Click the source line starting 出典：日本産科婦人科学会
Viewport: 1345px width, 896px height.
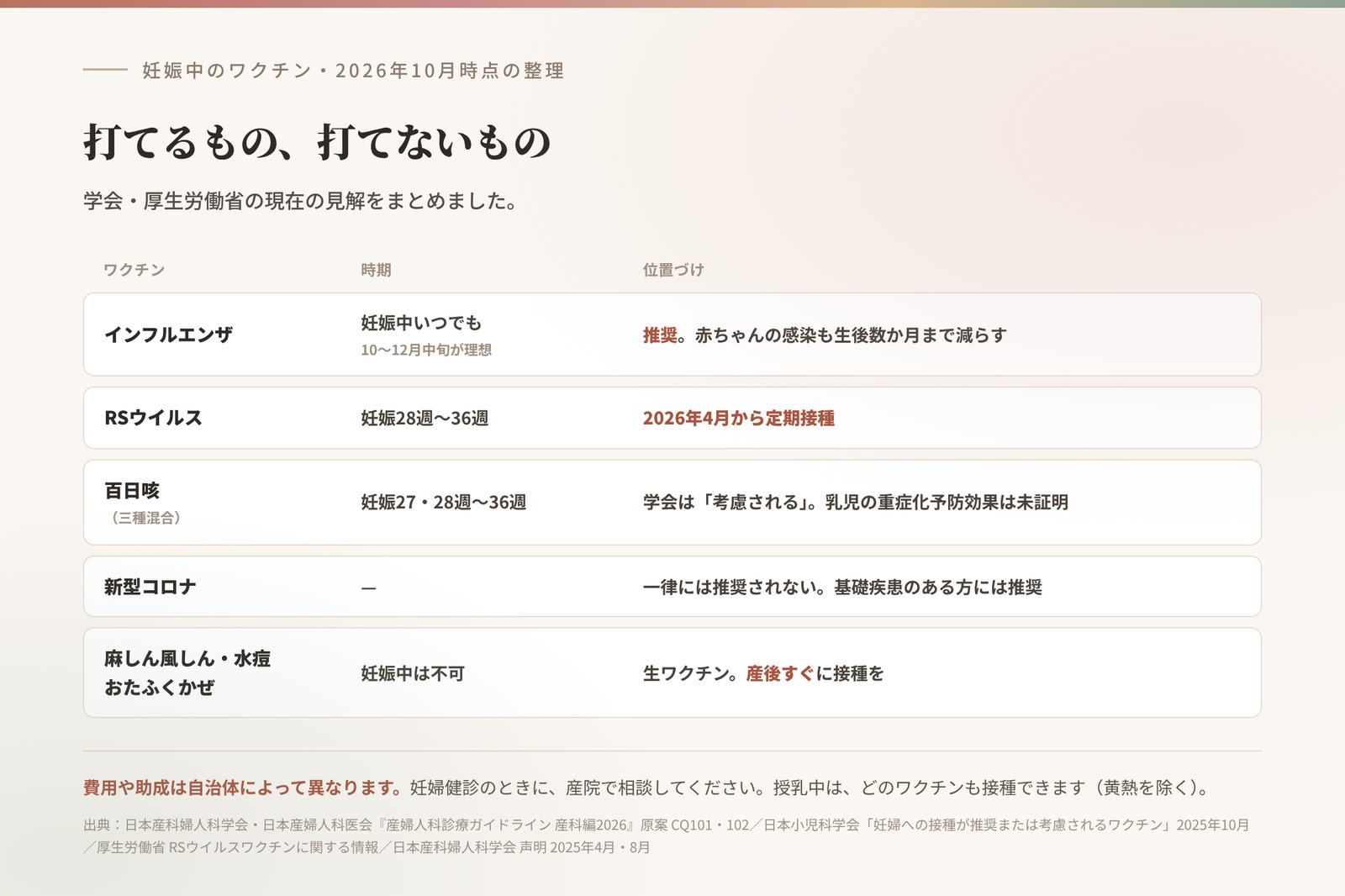(x=667, y=825)
